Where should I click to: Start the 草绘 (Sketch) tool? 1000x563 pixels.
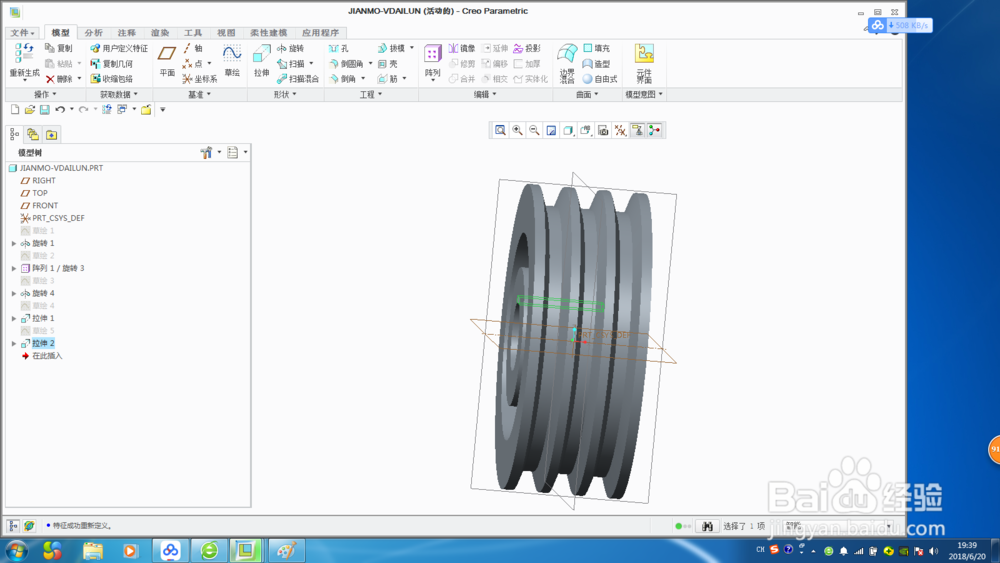(232, 62)
